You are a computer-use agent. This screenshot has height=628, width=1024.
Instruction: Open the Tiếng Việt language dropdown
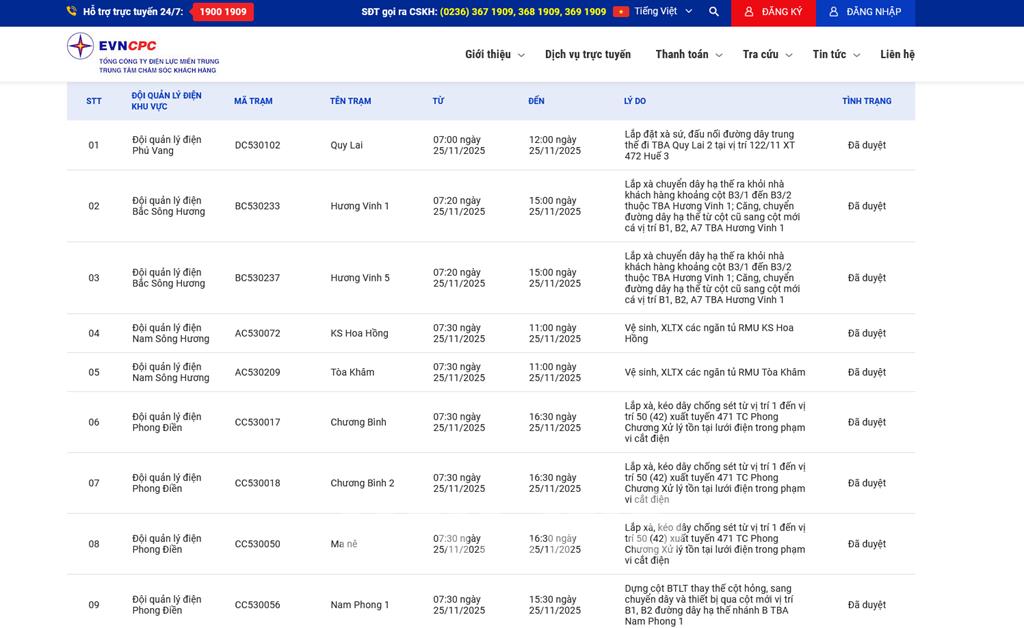point(663,12)
